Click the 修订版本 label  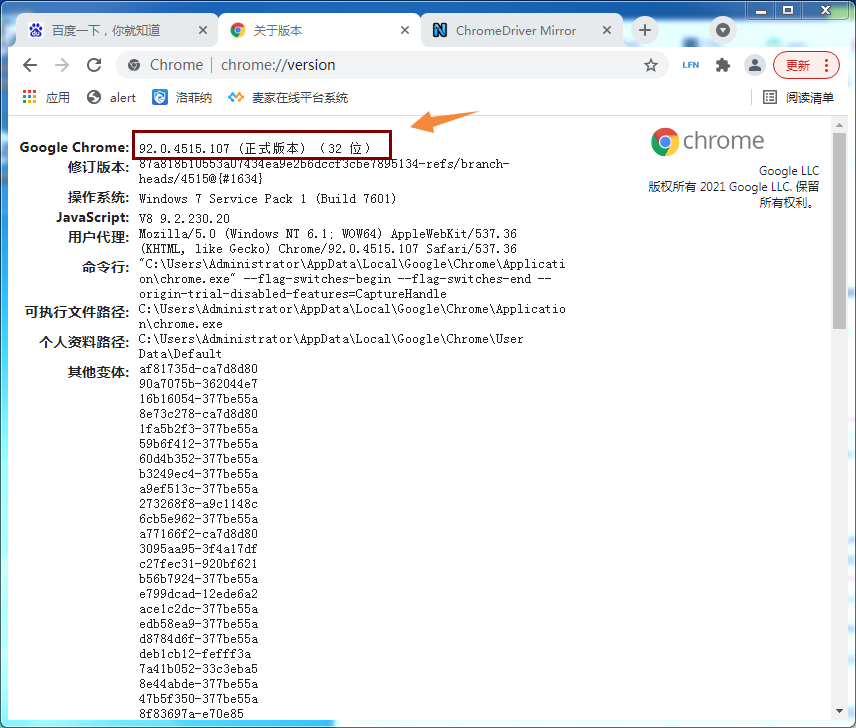point(98,167)
